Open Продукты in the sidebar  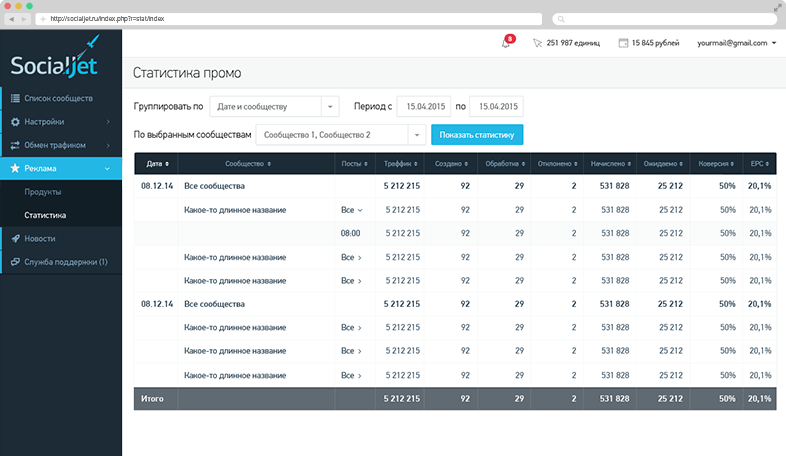coord(44,192)
